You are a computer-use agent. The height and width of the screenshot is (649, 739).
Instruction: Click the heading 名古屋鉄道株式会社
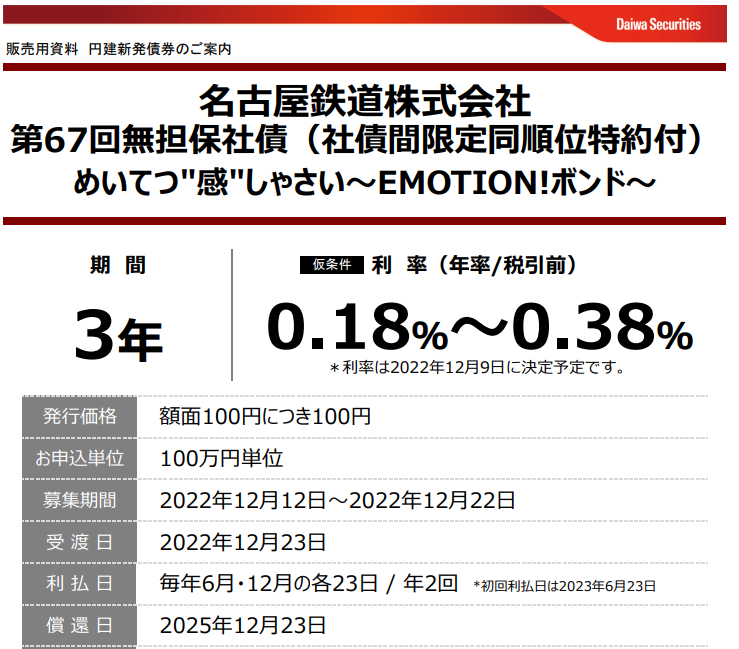[x=364, y=101]
